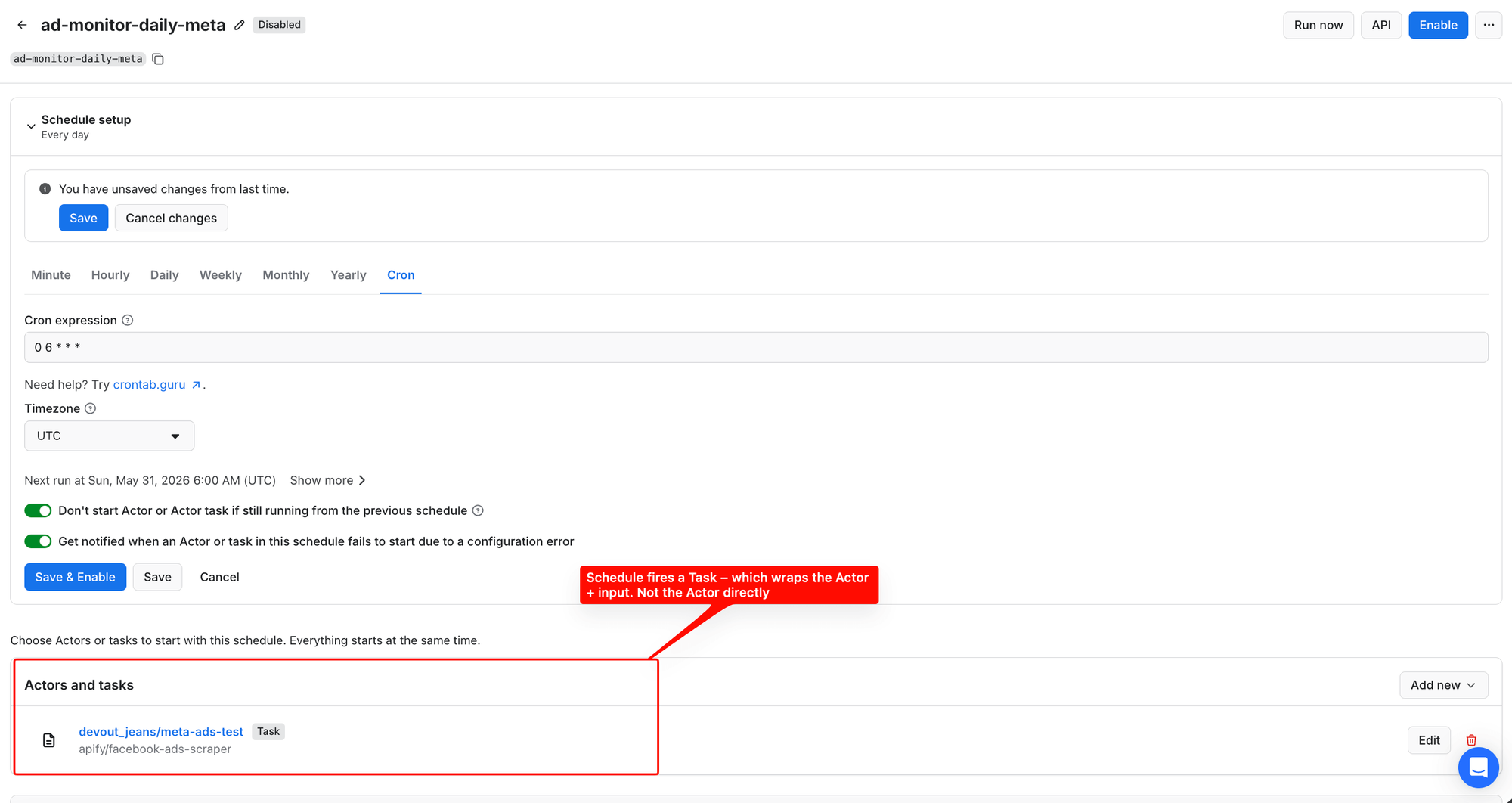Image resolution: width=1512 pixels, height=803 pixels.
Task: Show help for Cron expression field
Action: coord(128,320)
